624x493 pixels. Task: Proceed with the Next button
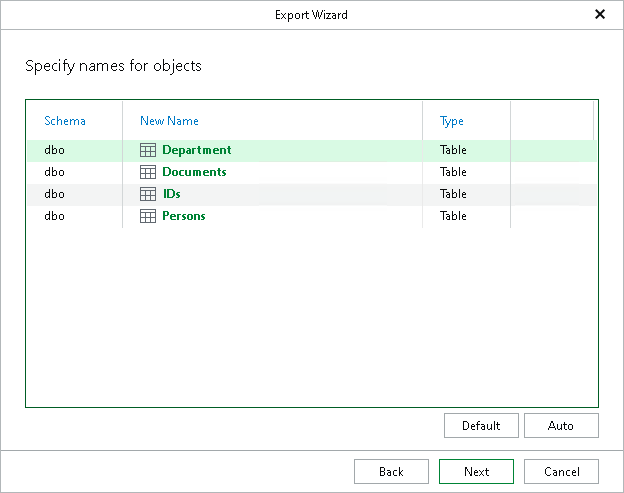pos(476,472)
